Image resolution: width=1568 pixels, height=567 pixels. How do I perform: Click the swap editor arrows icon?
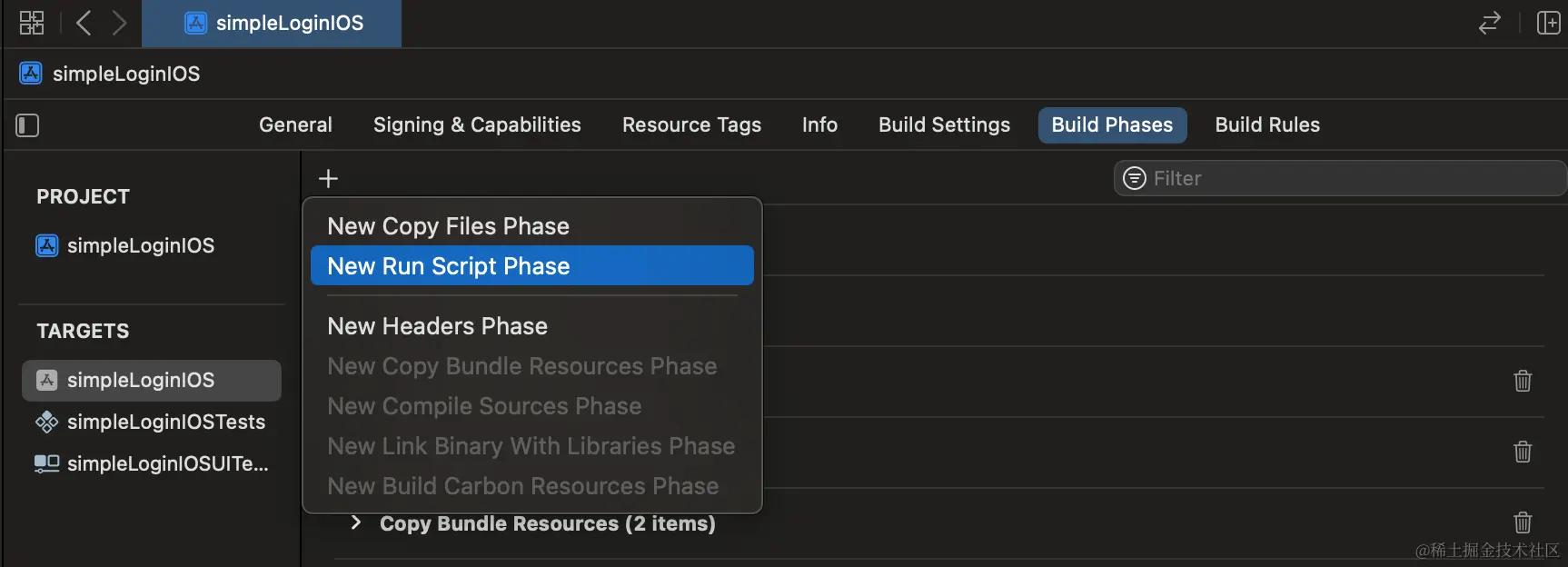(1489, 23)
